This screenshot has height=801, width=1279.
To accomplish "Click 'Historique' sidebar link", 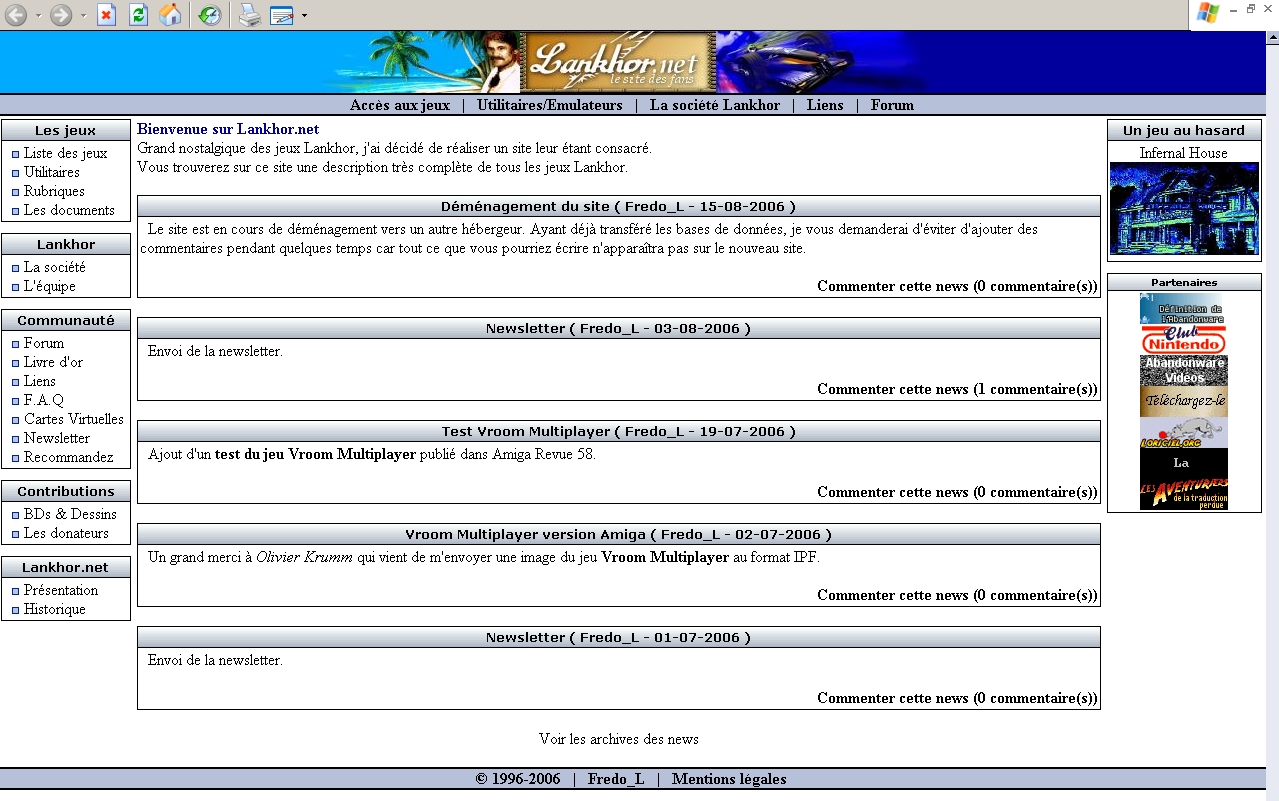I will pos(55,609).
